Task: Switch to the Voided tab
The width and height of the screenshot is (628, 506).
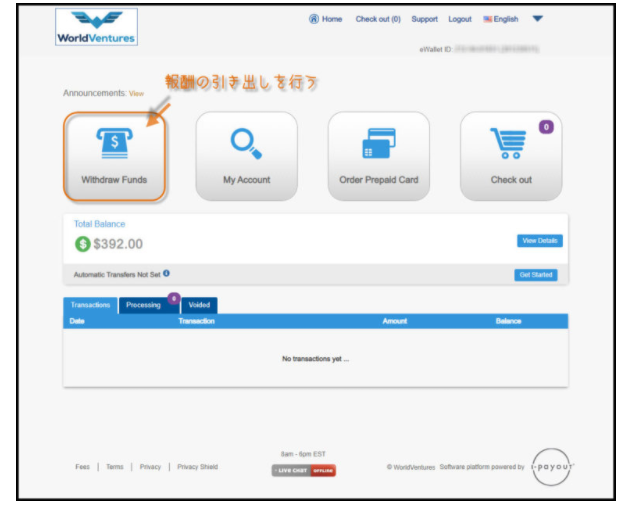Action: pos(199,305)
